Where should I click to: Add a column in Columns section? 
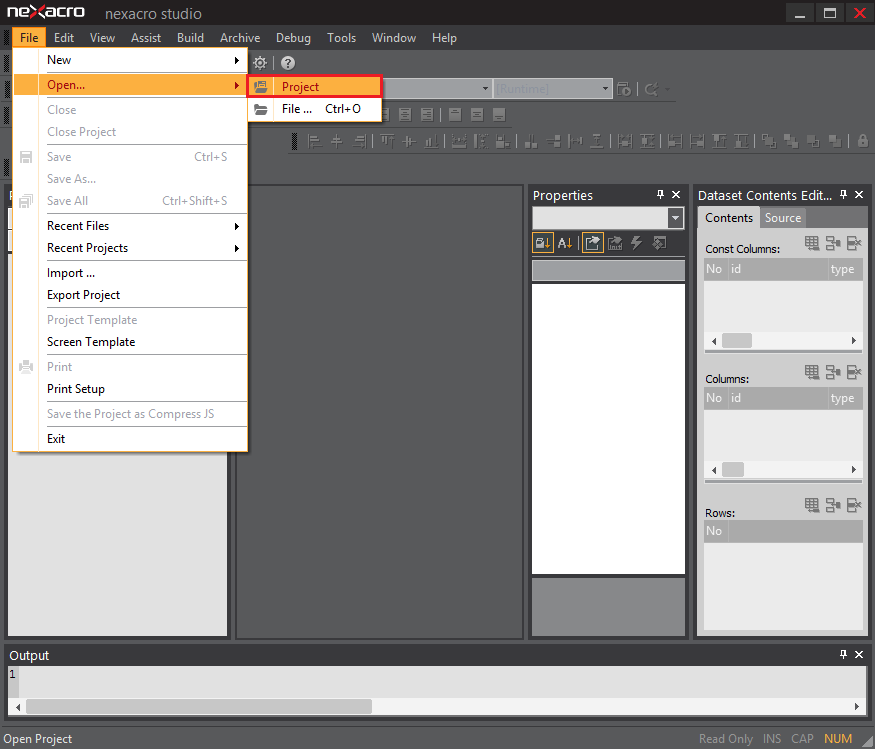pos(812,372)
